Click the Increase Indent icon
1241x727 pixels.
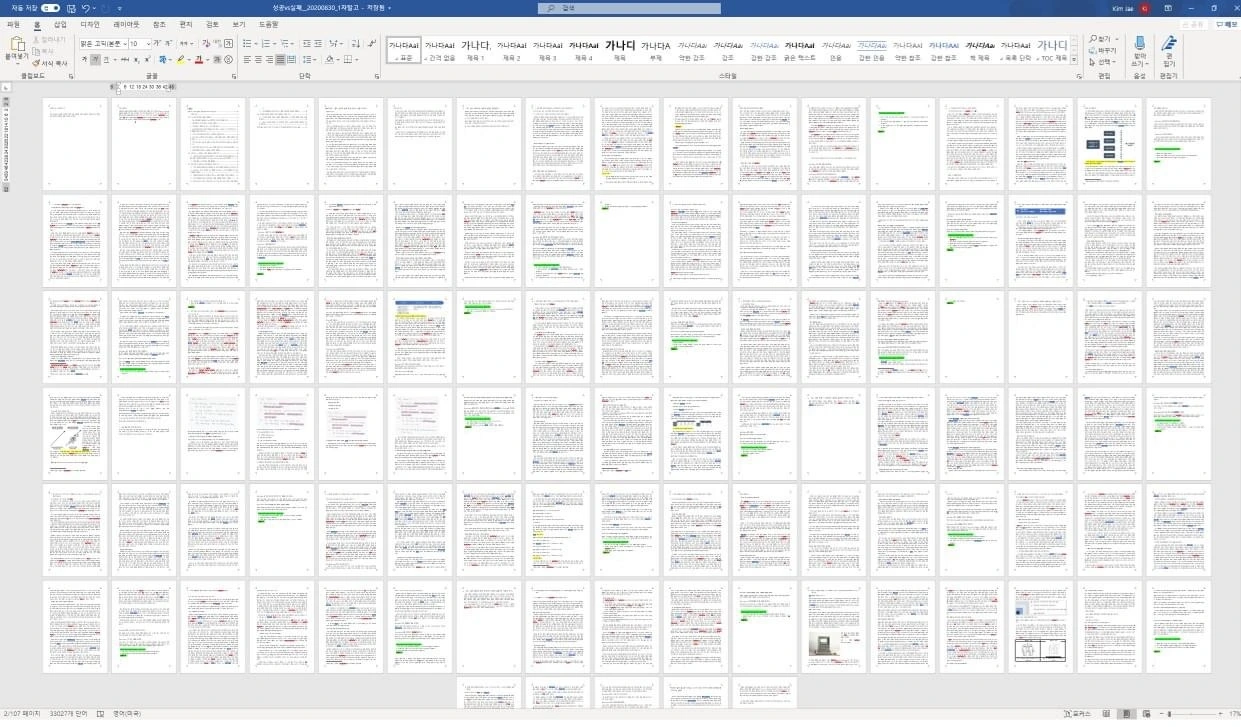tap(319, 44)
